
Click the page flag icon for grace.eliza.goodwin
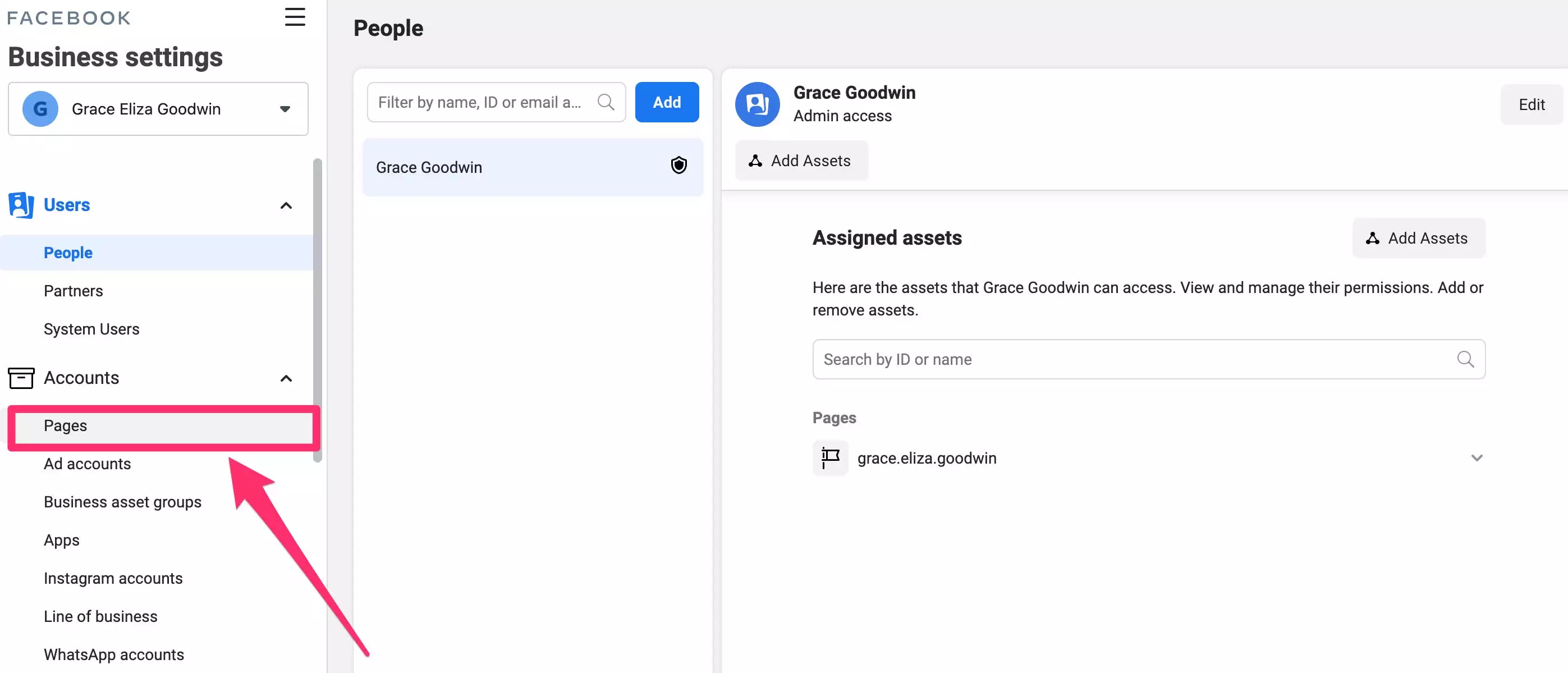point(829,458)
